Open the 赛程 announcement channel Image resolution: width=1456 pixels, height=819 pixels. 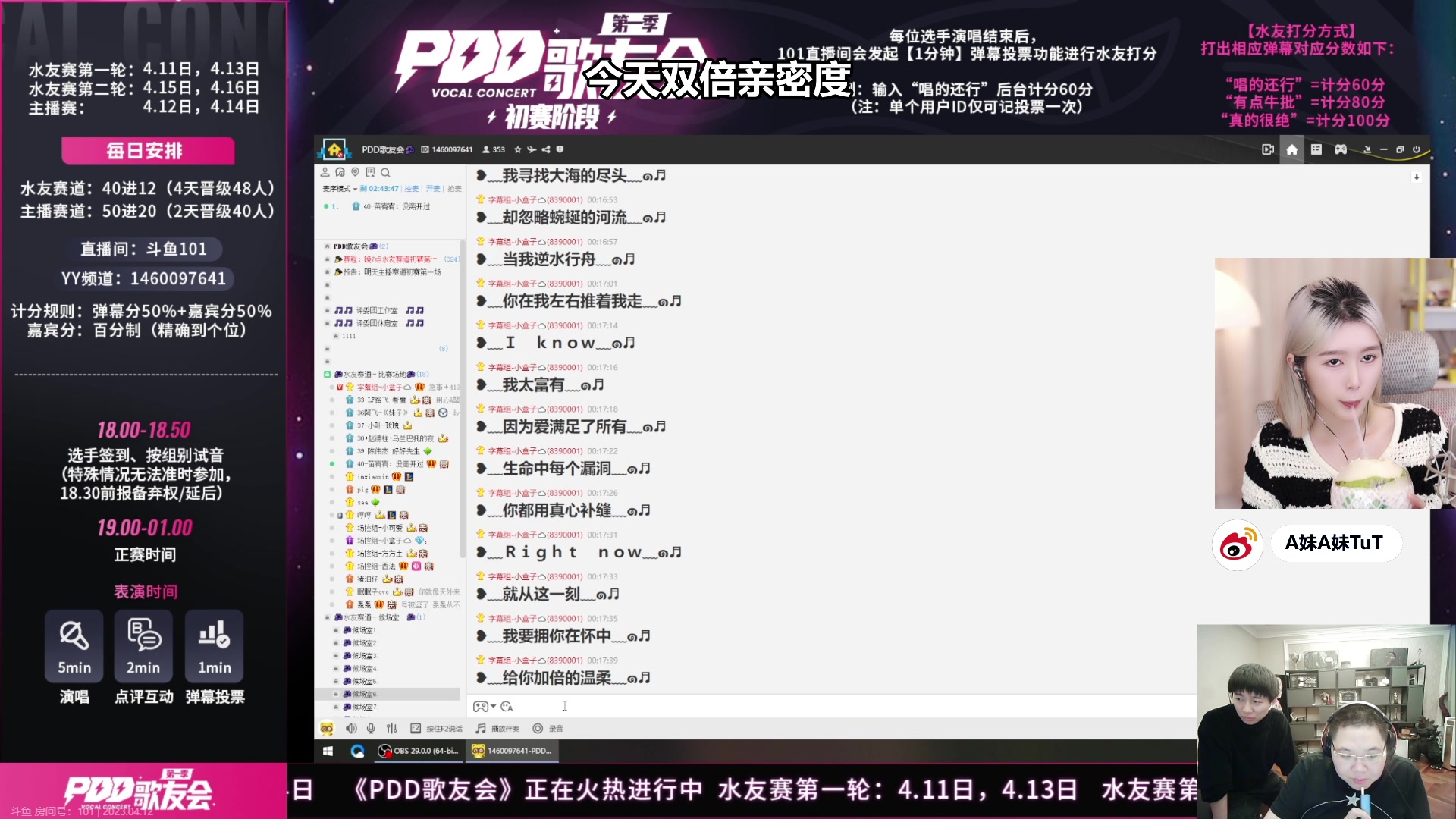point(391,259)
